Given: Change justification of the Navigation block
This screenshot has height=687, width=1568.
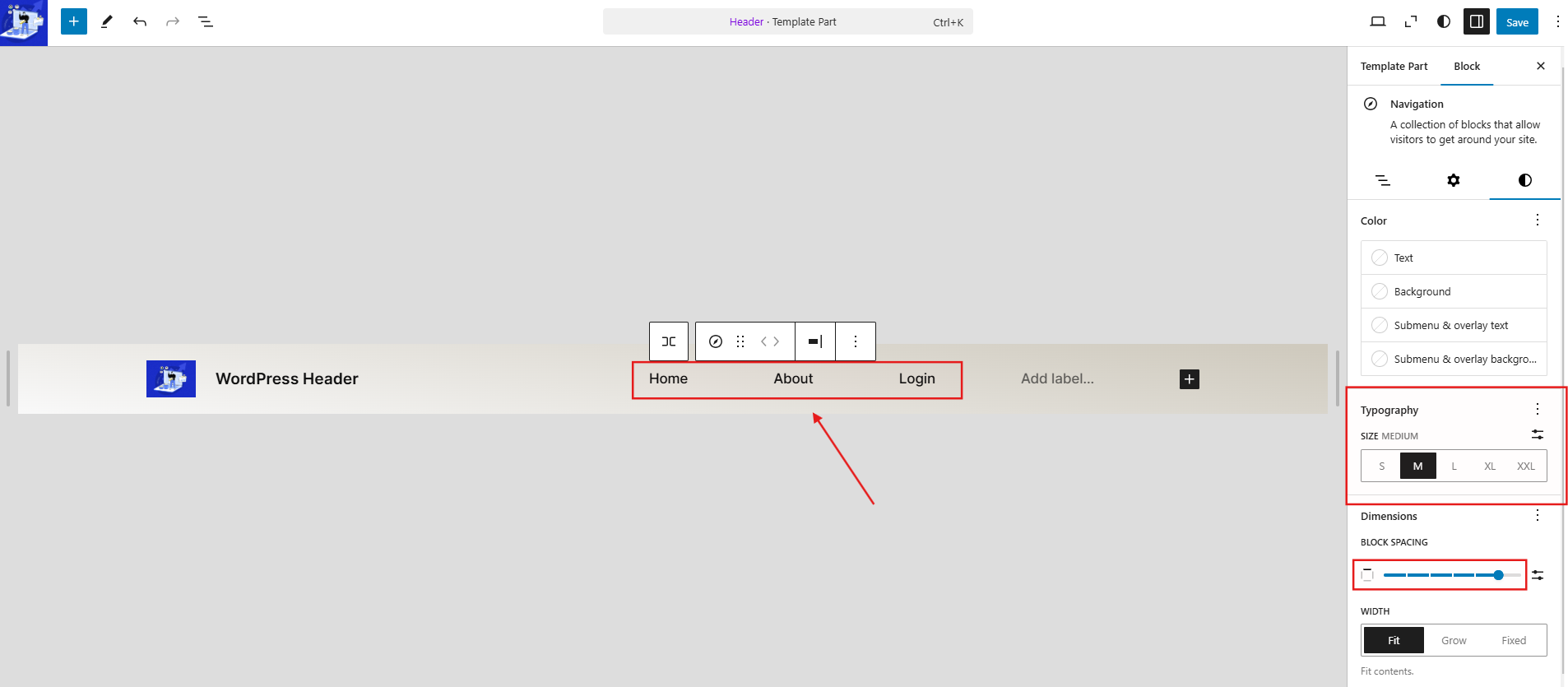Looking at the screenshot, I should click(x=669, y=341).
